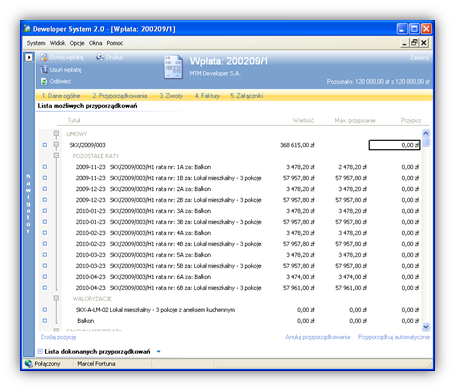Viewport: 455px width, 391px height.
Task: Collapse the POZOSTAŁE RATY group
Action: pyautogui.click(x=56, y=156)
